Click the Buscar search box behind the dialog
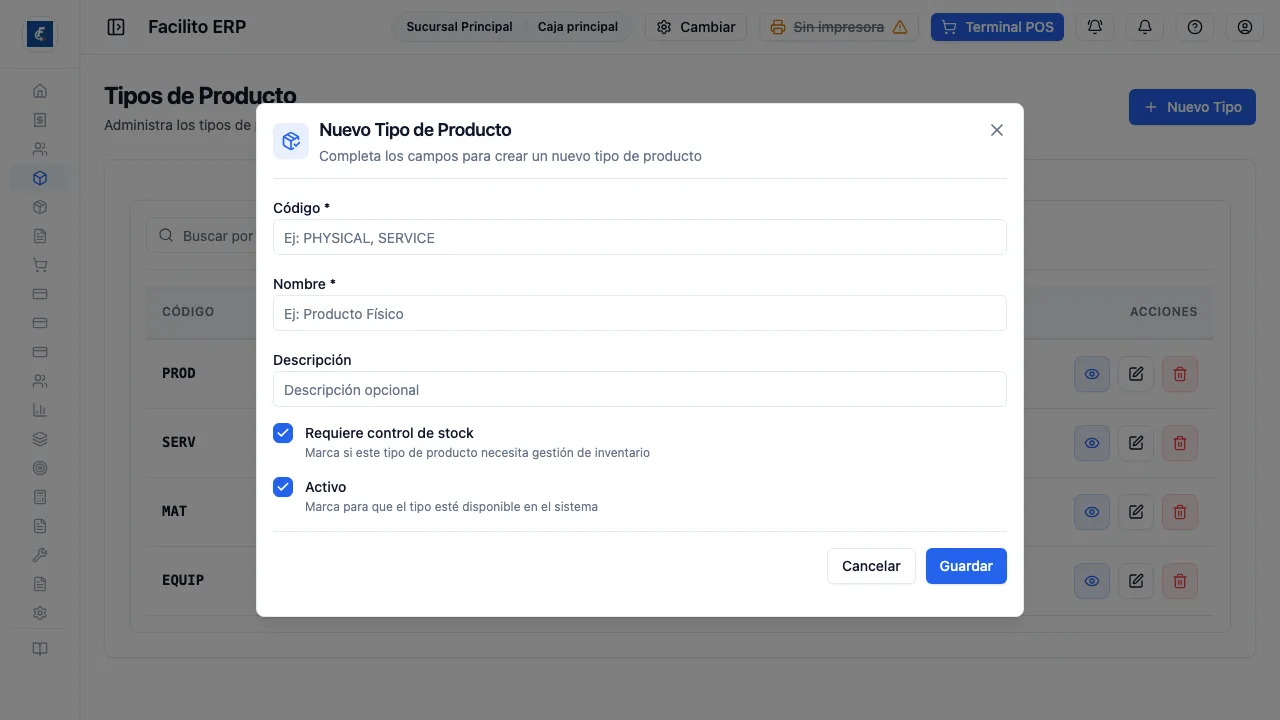Viewport: 1280px width, 720px height. coord(202,236)
